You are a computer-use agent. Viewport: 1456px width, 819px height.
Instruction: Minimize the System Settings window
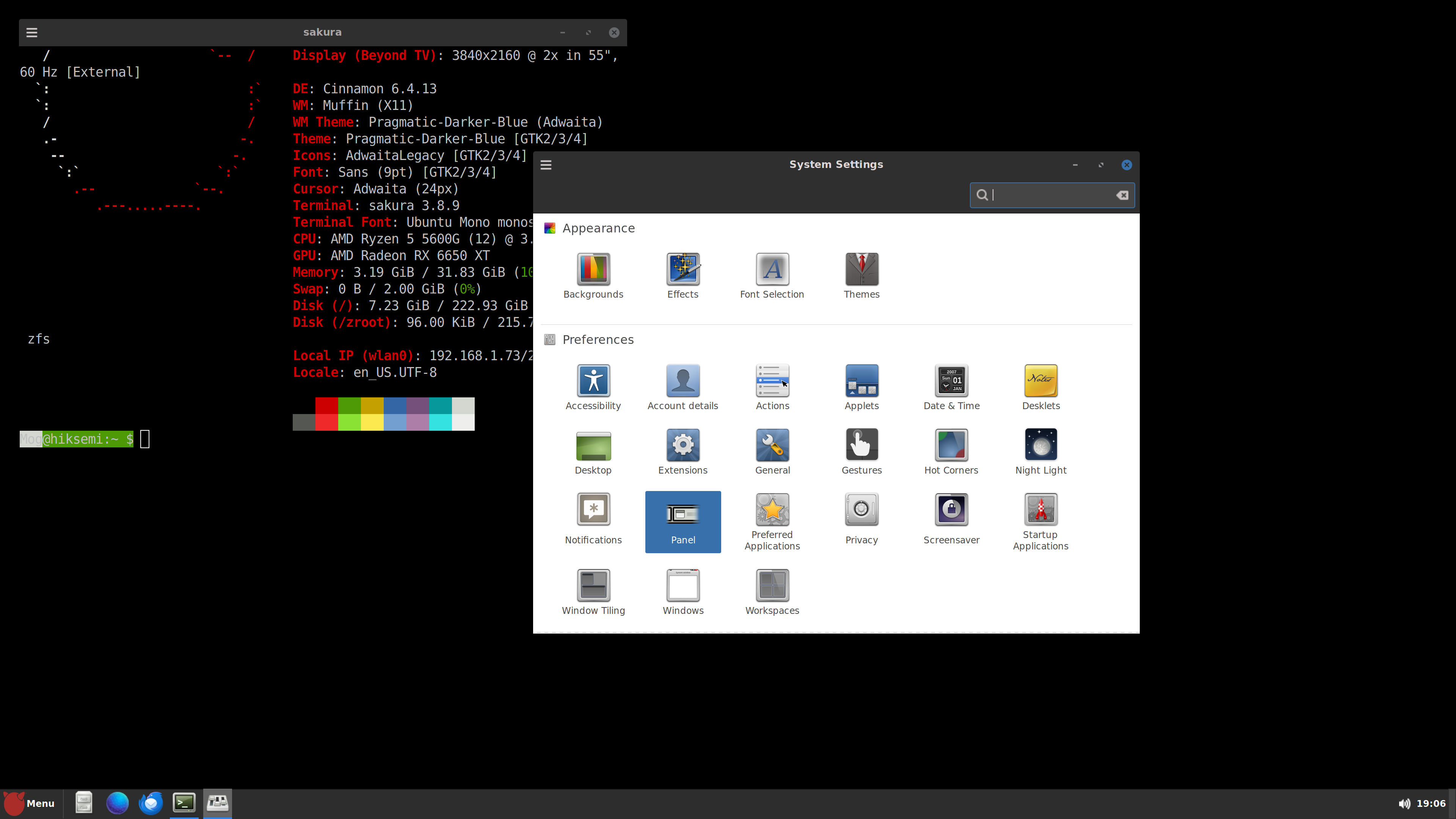(1075, 165)
